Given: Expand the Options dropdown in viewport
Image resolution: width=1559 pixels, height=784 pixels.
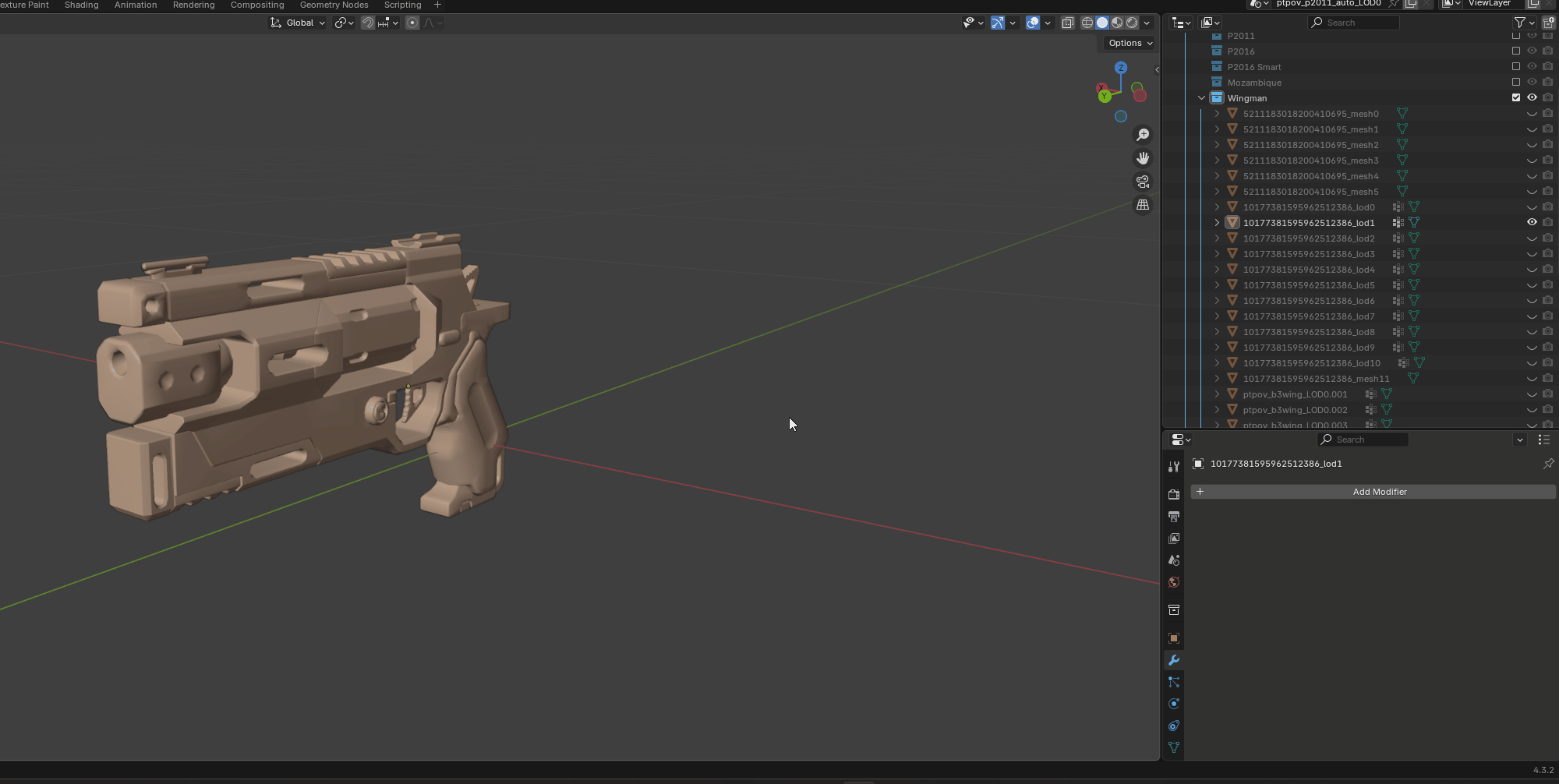Looking at the screenshot, I should coord(1130,43).
